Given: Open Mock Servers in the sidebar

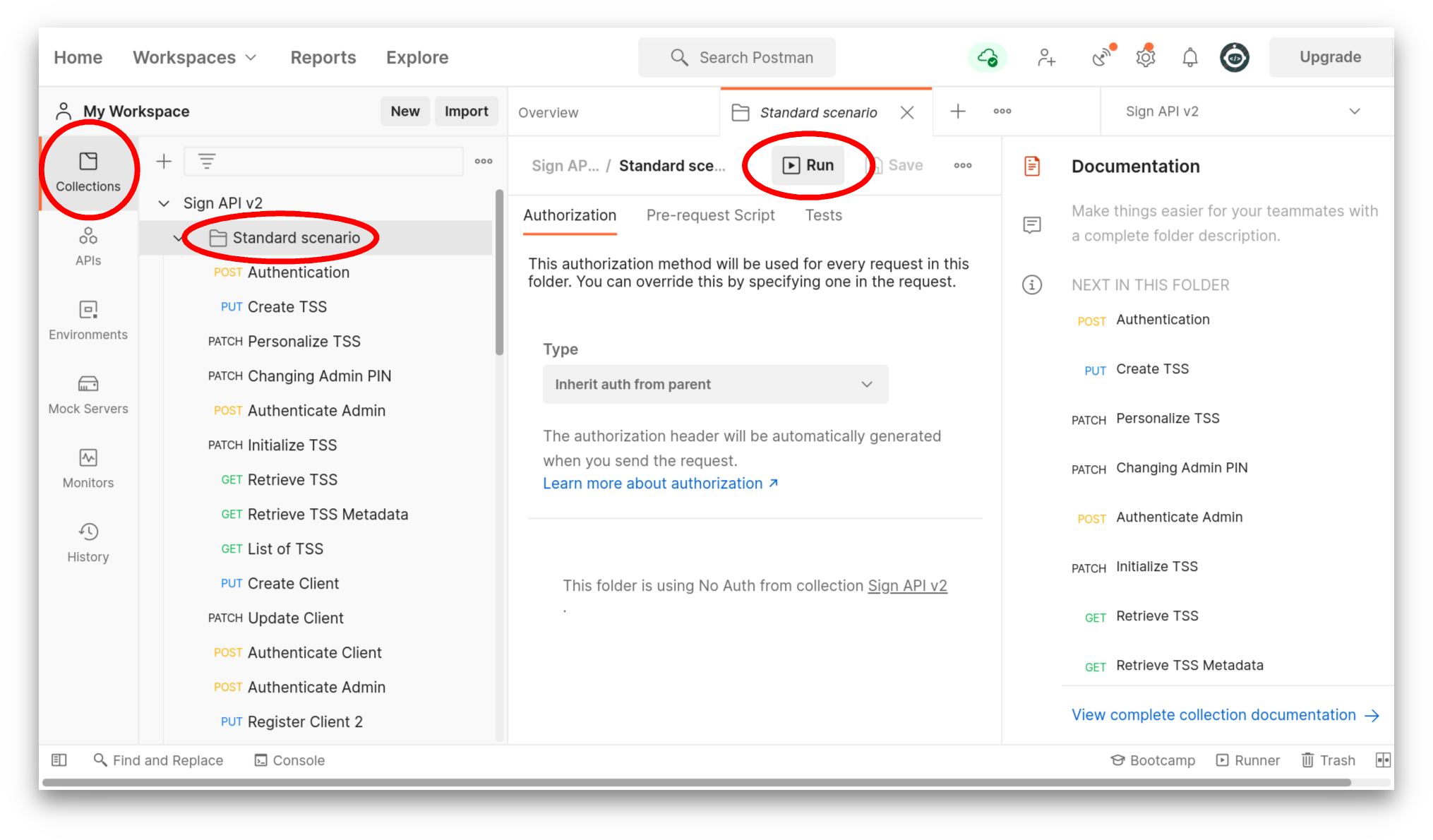Looking at the screenshot, I should coord(88,394).
